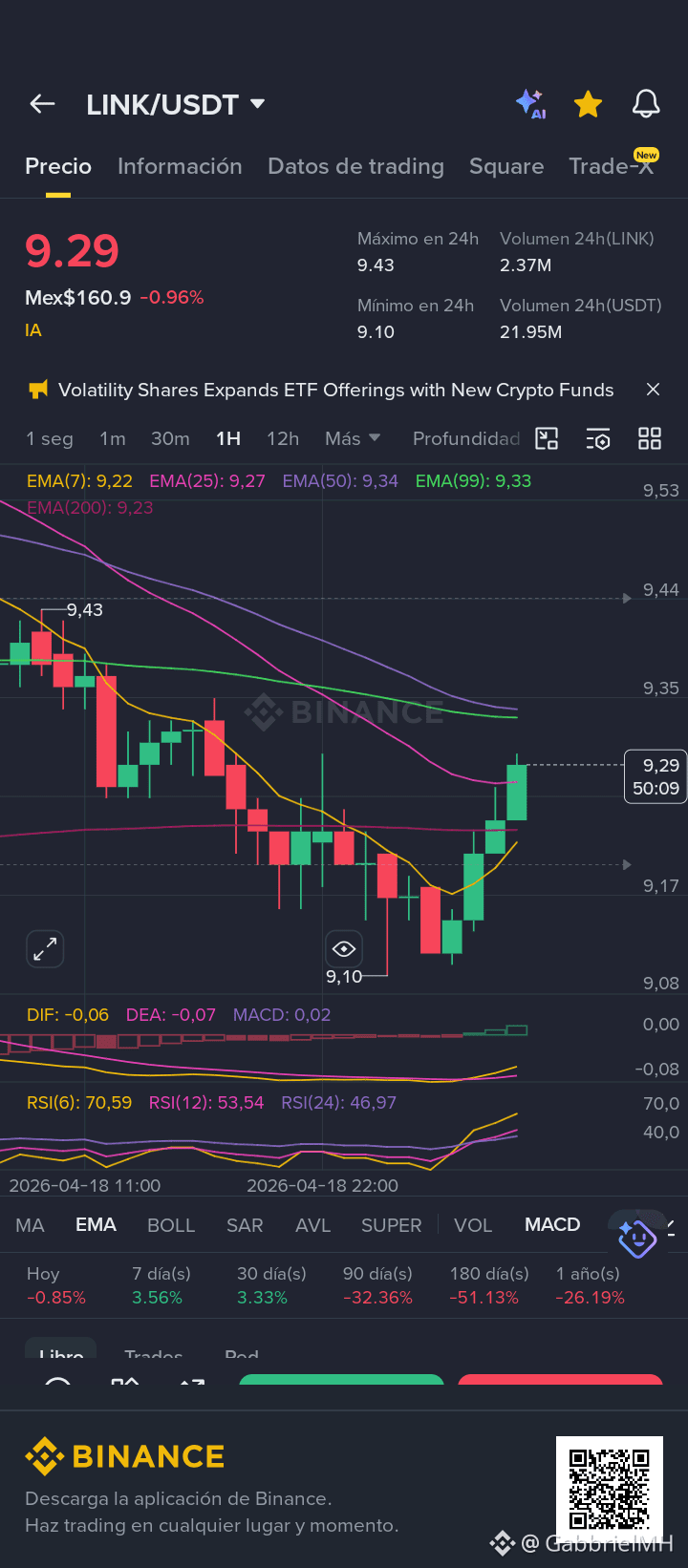Switch to the Información tab
Screen dimensions: 688x1568
(x=180, y=166)
